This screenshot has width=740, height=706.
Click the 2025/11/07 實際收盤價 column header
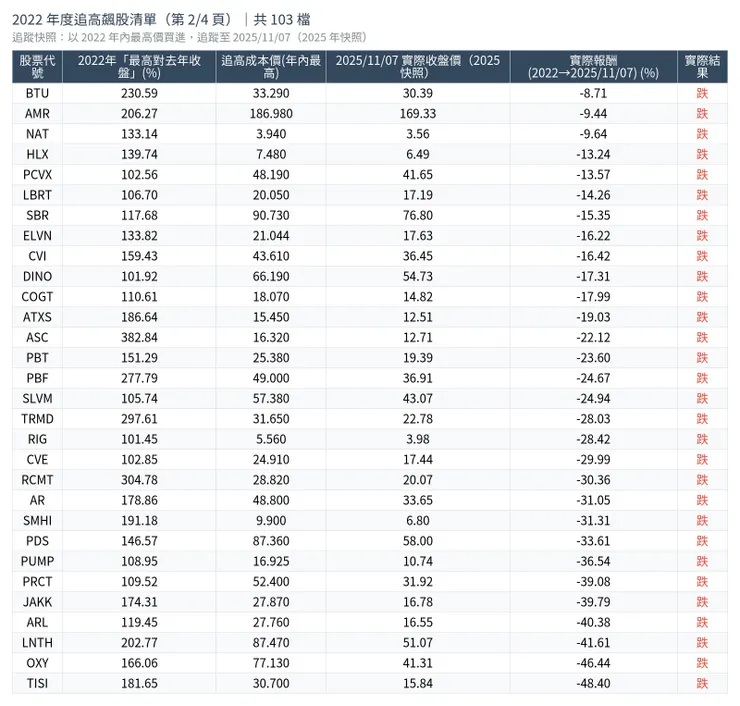[418, 67]
